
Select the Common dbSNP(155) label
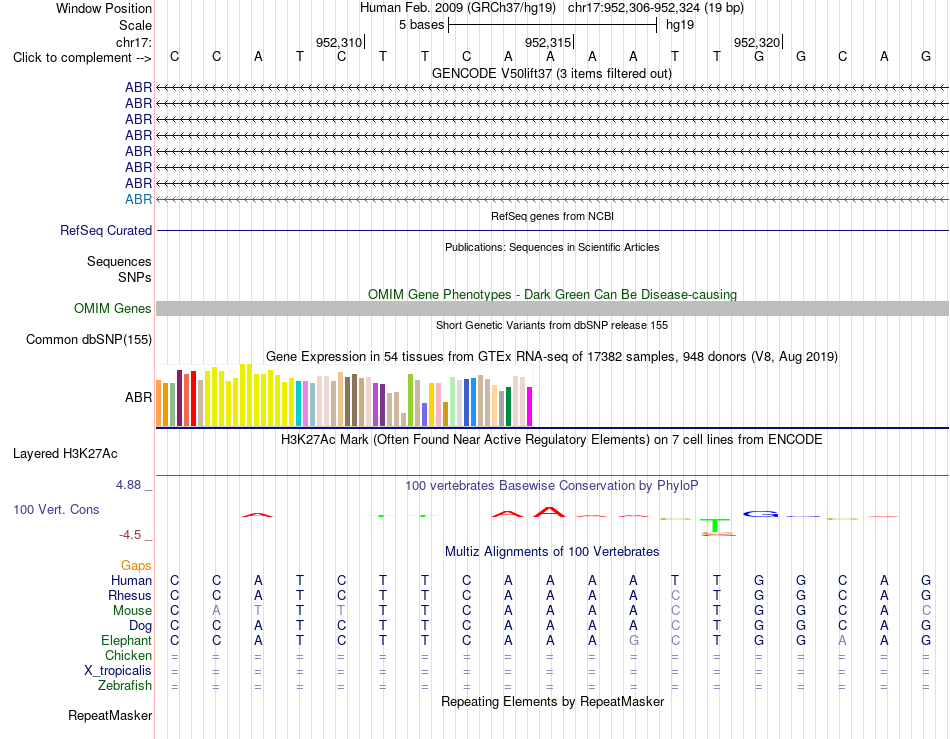coord(89,340)
